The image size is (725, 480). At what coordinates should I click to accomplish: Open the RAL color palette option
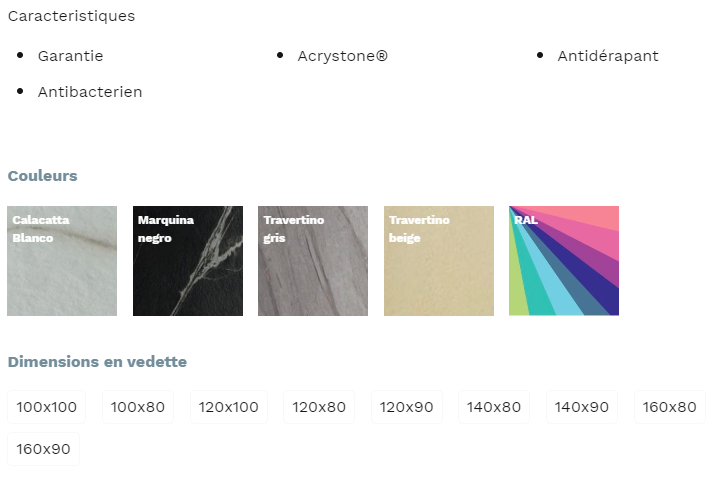[x=564, y=261]
